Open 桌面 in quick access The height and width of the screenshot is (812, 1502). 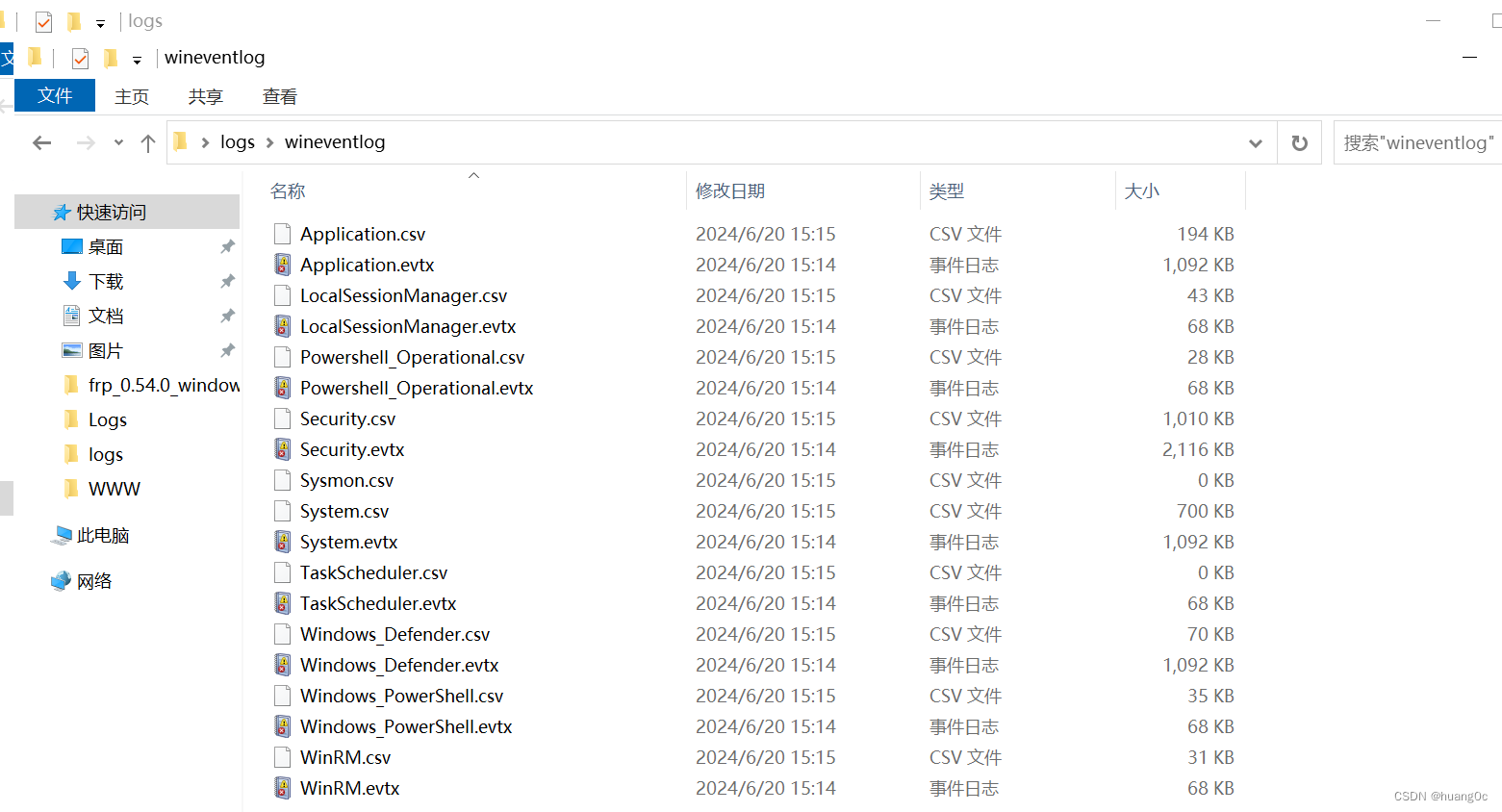coord(106,247)
